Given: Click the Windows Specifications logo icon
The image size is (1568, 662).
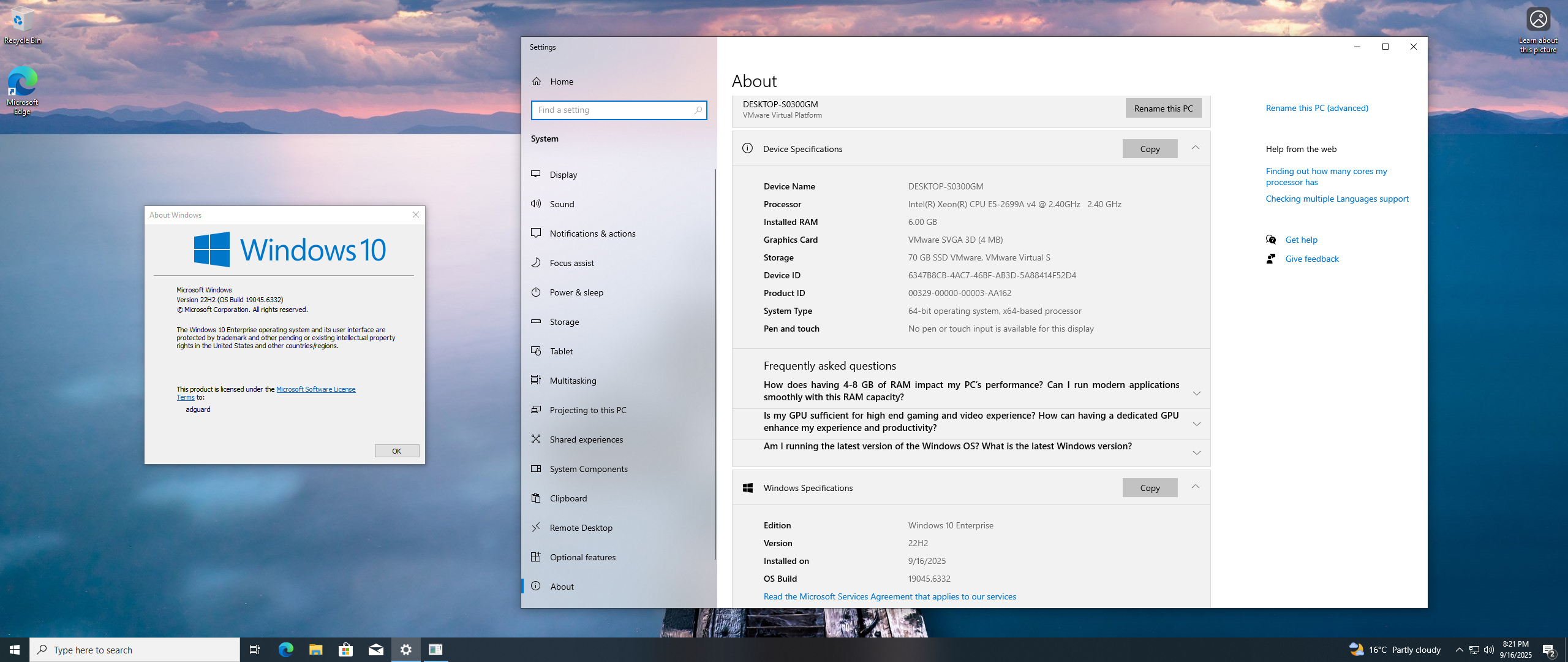Looking at the screenshot, I should [x=747, y=488].
